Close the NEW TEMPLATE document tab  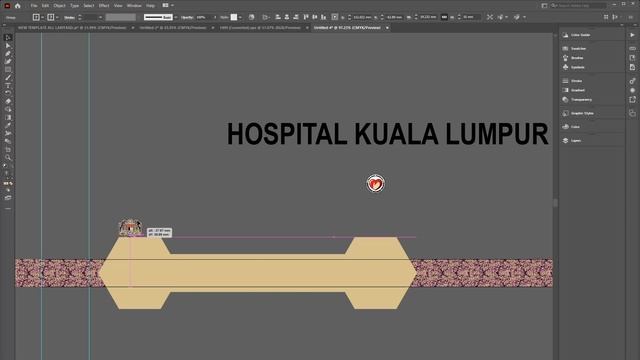(x=132, y=28)
